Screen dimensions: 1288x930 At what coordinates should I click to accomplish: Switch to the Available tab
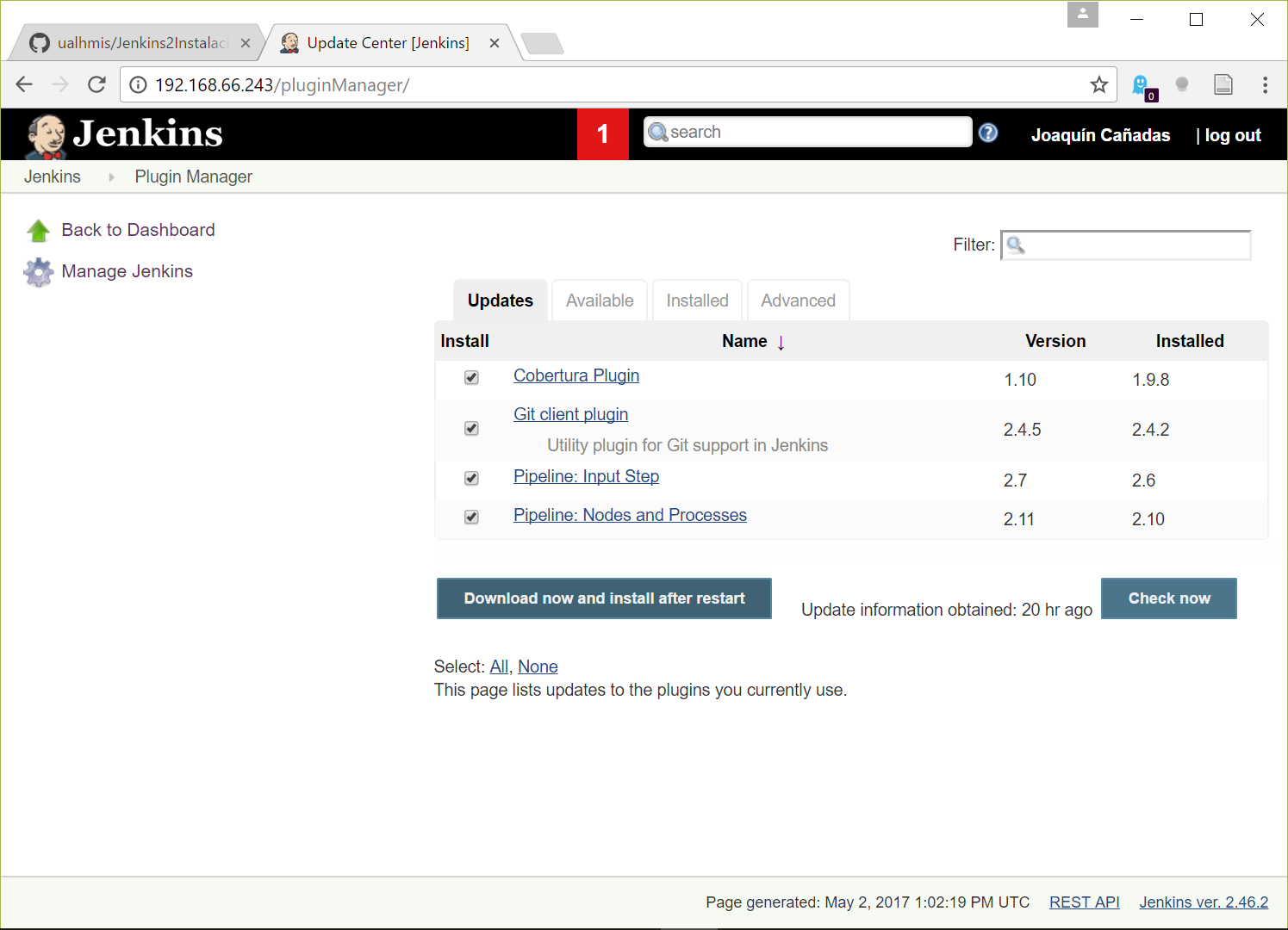click(x=600, y=301)
